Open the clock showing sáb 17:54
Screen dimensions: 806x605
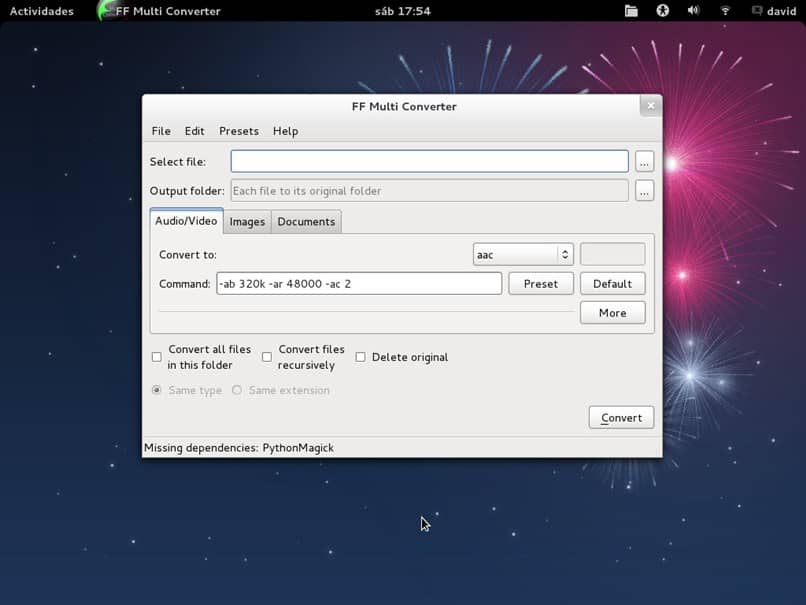click(x=402, y=11)
